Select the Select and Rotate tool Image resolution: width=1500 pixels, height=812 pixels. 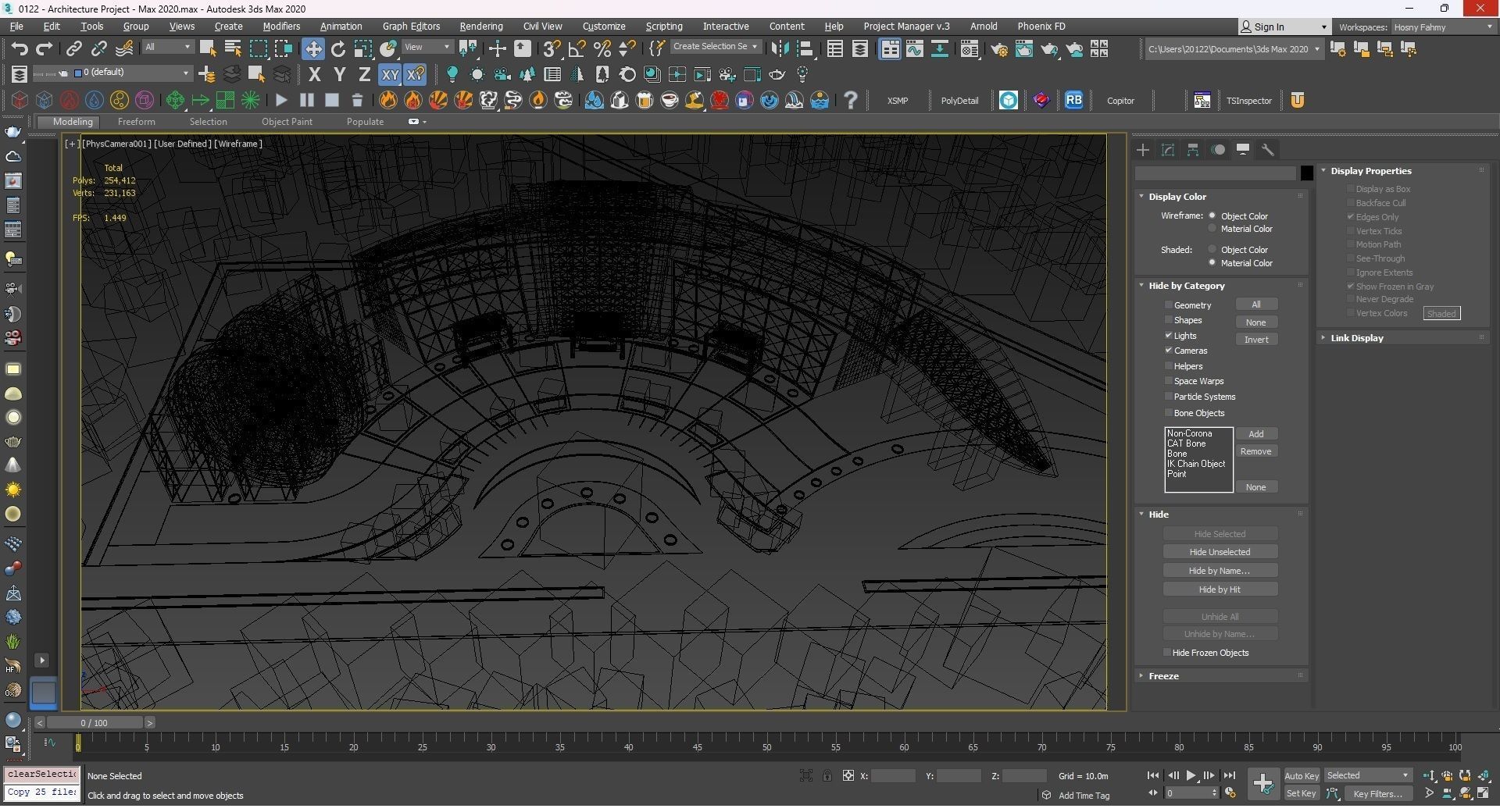(338, 49)
